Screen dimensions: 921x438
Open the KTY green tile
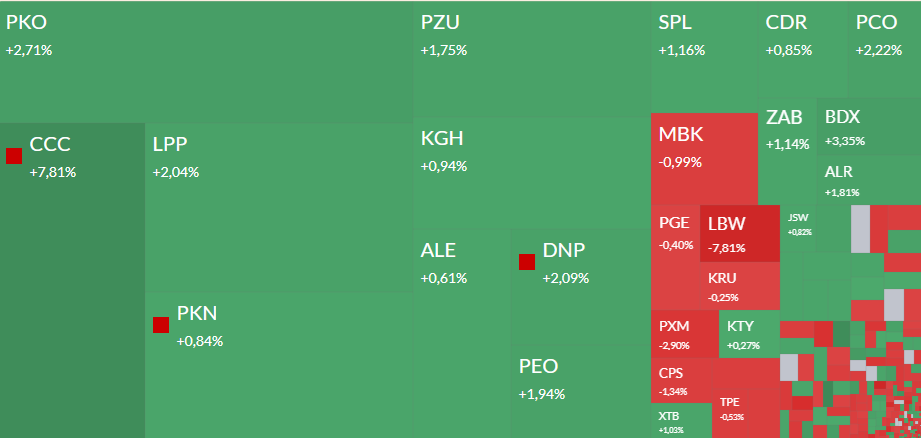[748, 334]
